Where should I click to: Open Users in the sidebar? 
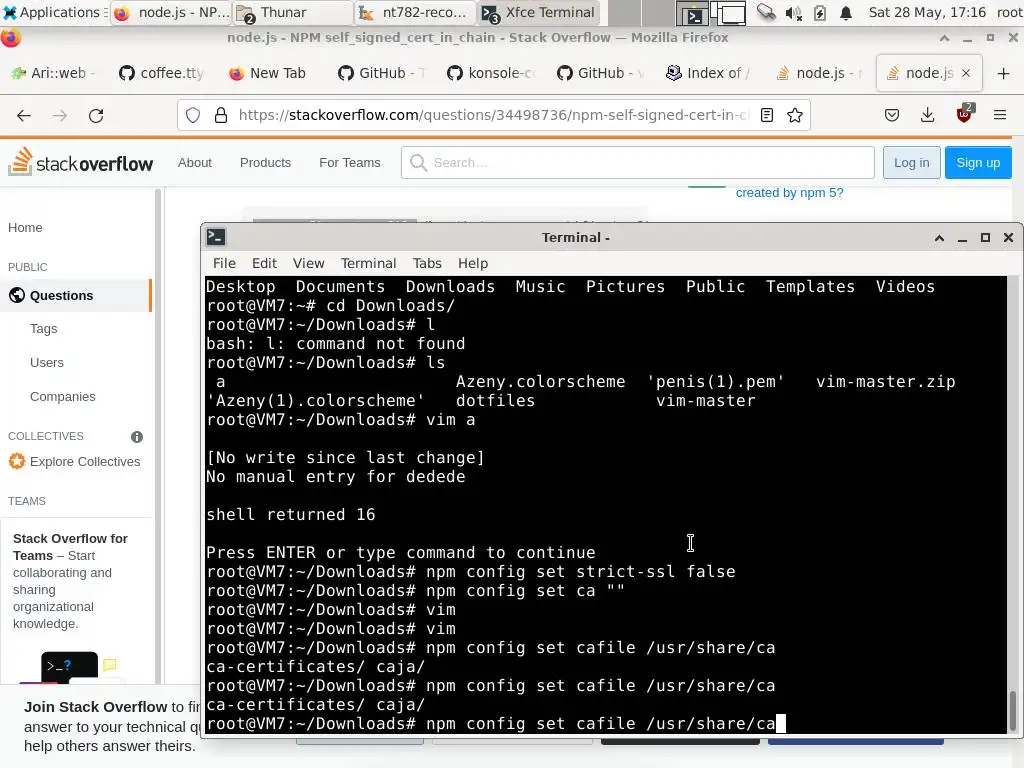(x=46, y=363)
